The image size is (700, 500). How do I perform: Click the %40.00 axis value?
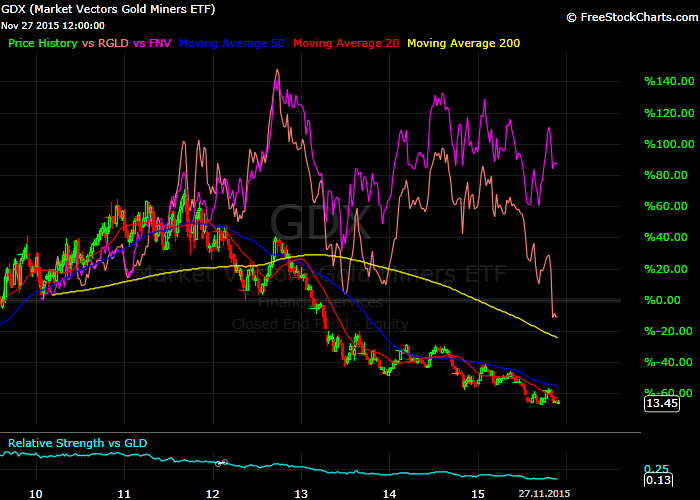666,237
